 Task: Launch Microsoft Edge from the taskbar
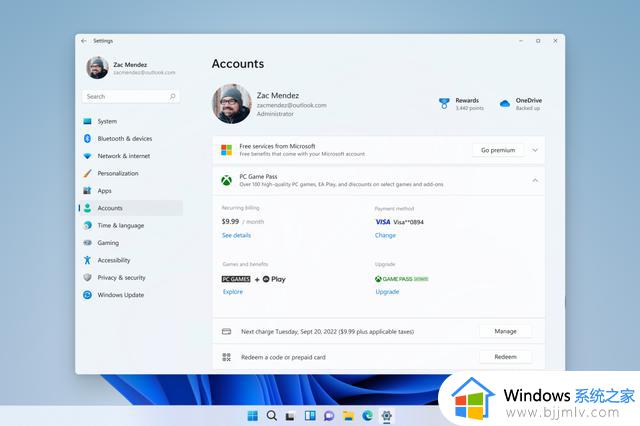[367, 416]
